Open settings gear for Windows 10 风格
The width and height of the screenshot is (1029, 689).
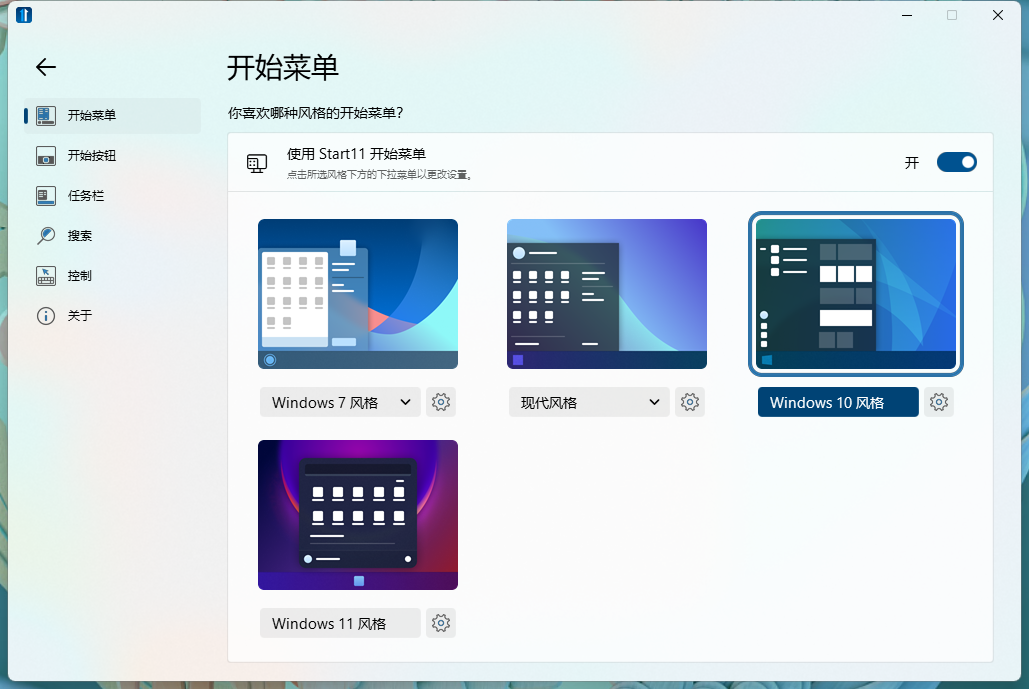[x=938, y=402]
